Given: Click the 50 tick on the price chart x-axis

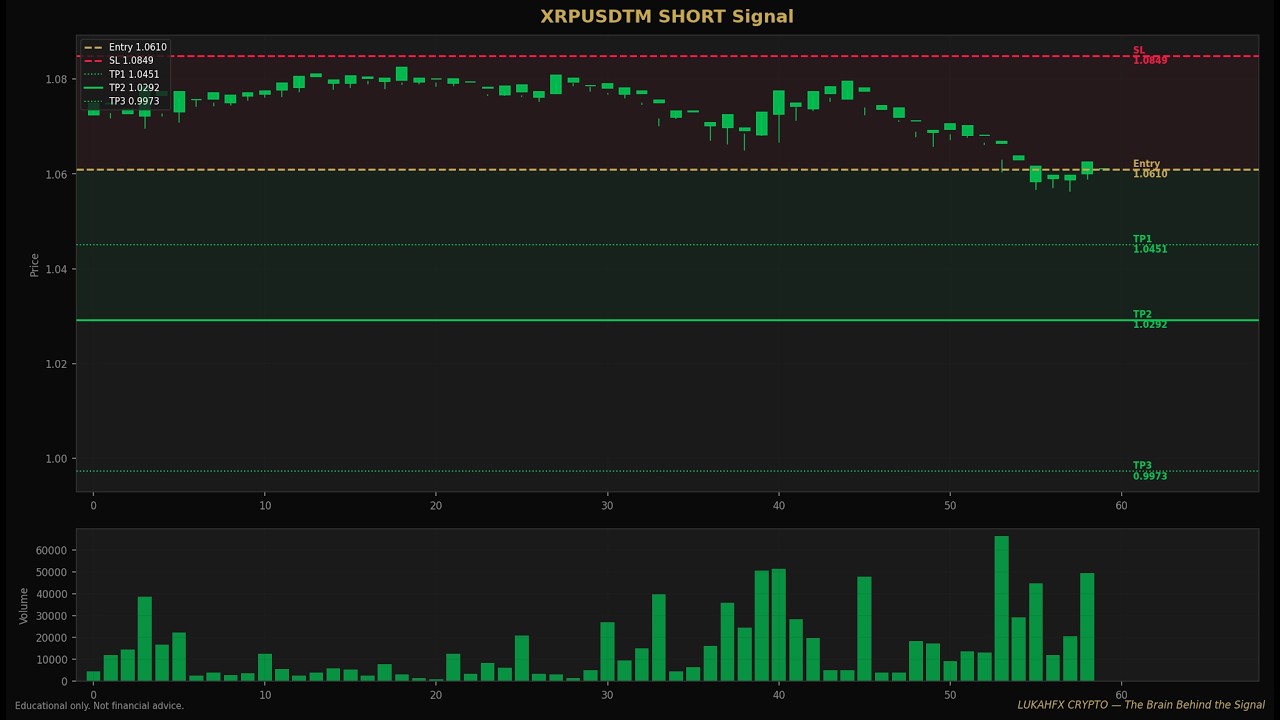Looking at the screenshot, I should pyautogui.click(x=950, y=506).
